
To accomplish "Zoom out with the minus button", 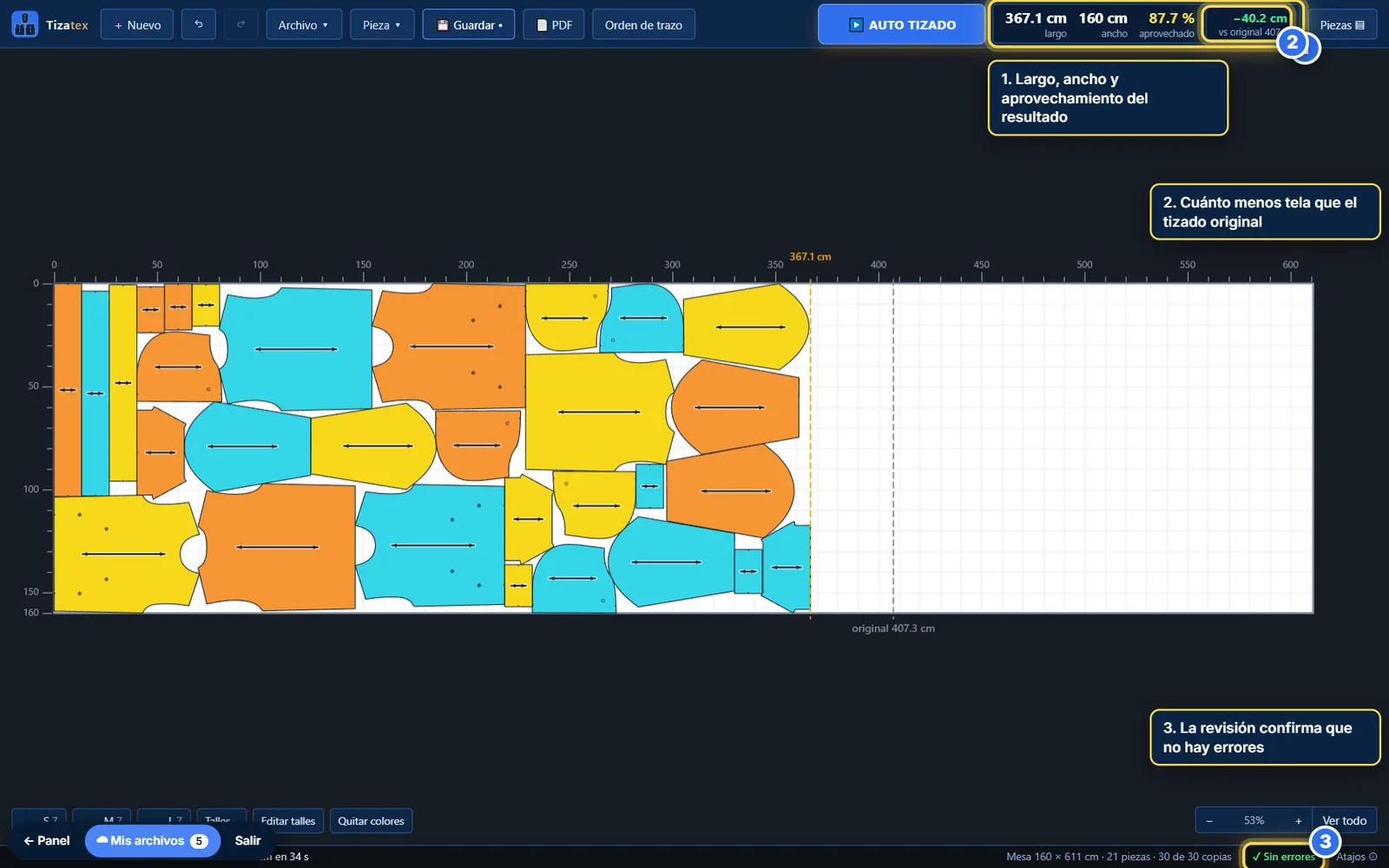I will pyautogui.click(x=1209, y=820).
